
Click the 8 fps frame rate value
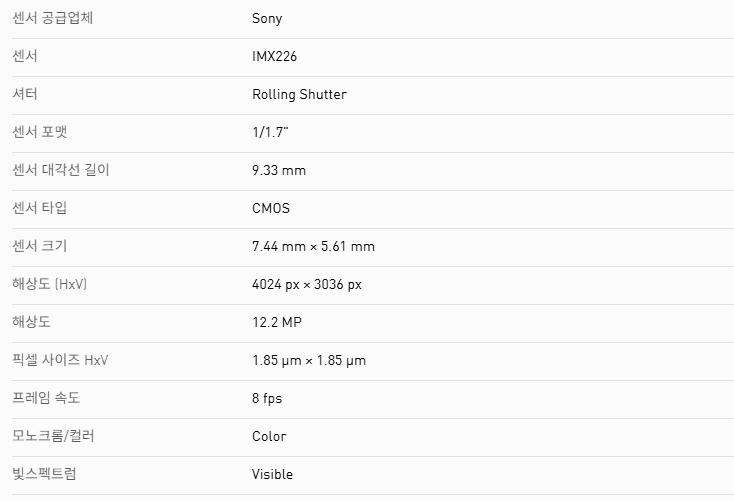coord(267,398)
